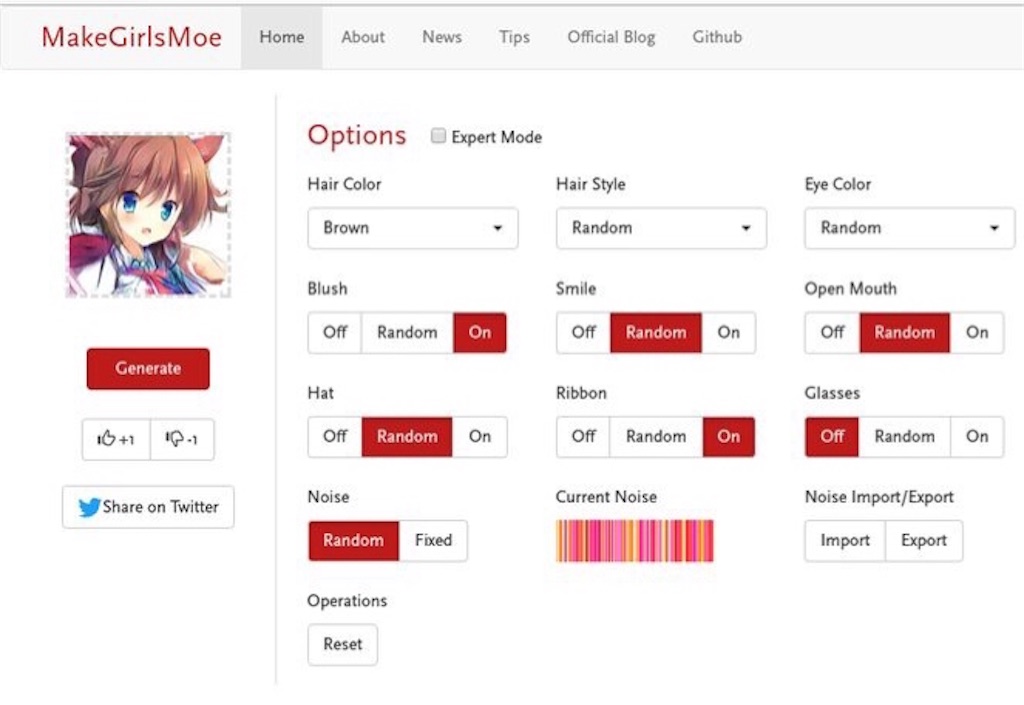Open the News page
The image size is (1024, 705).
click(441, 37)
